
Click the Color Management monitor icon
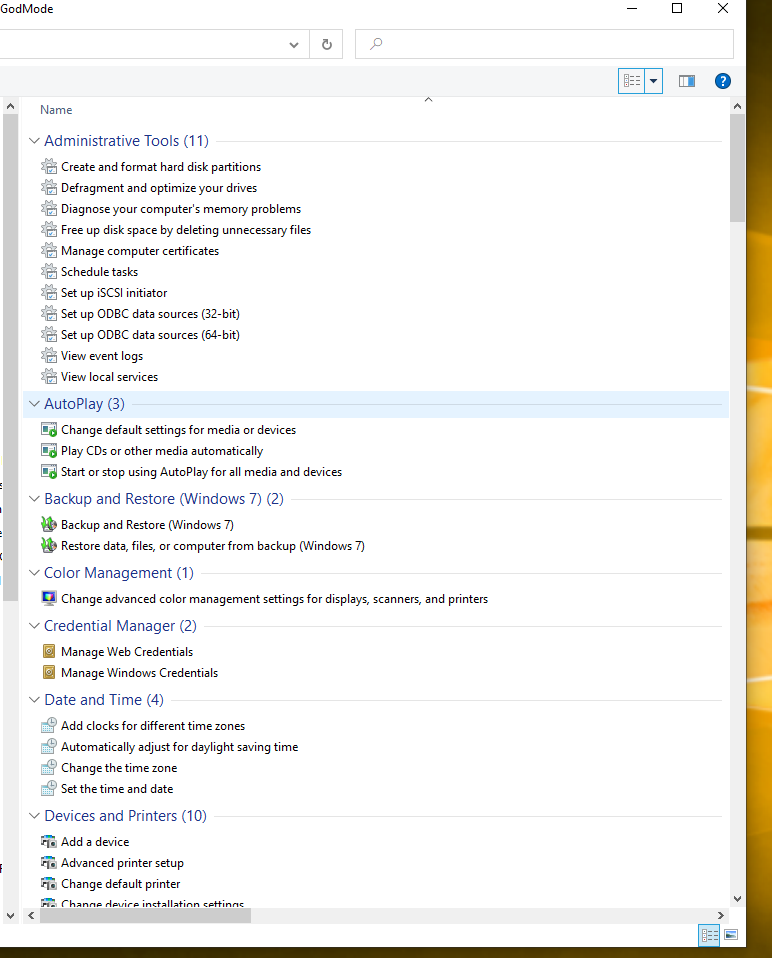(x=49, y=599)
